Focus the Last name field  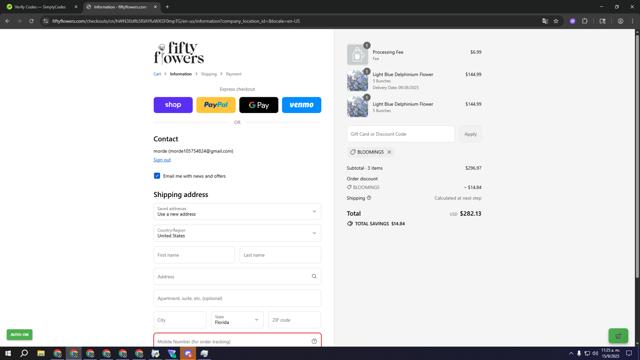[280, 255]
